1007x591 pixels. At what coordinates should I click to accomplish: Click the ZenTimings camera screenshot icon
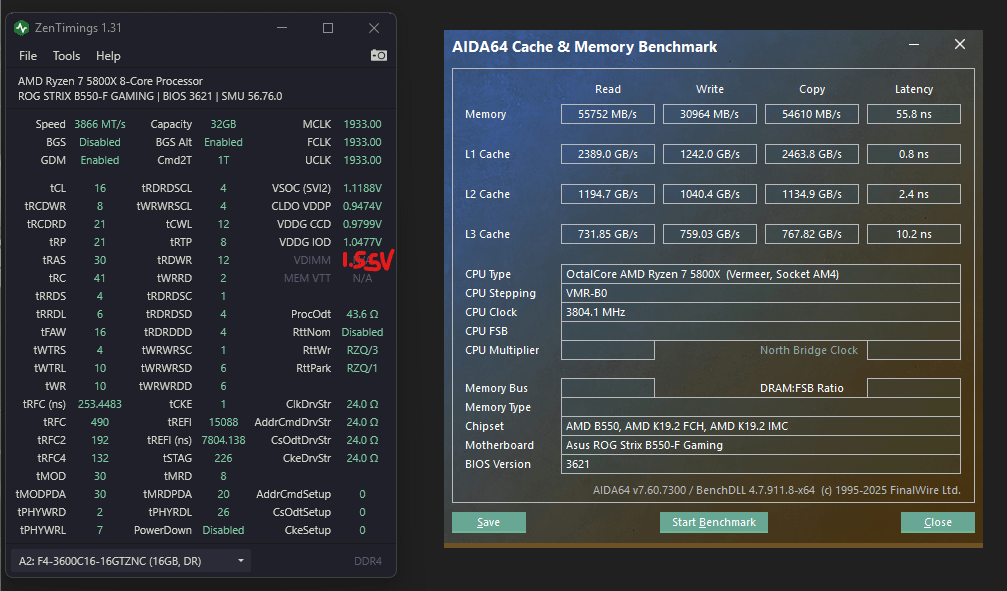click(379, 55)
